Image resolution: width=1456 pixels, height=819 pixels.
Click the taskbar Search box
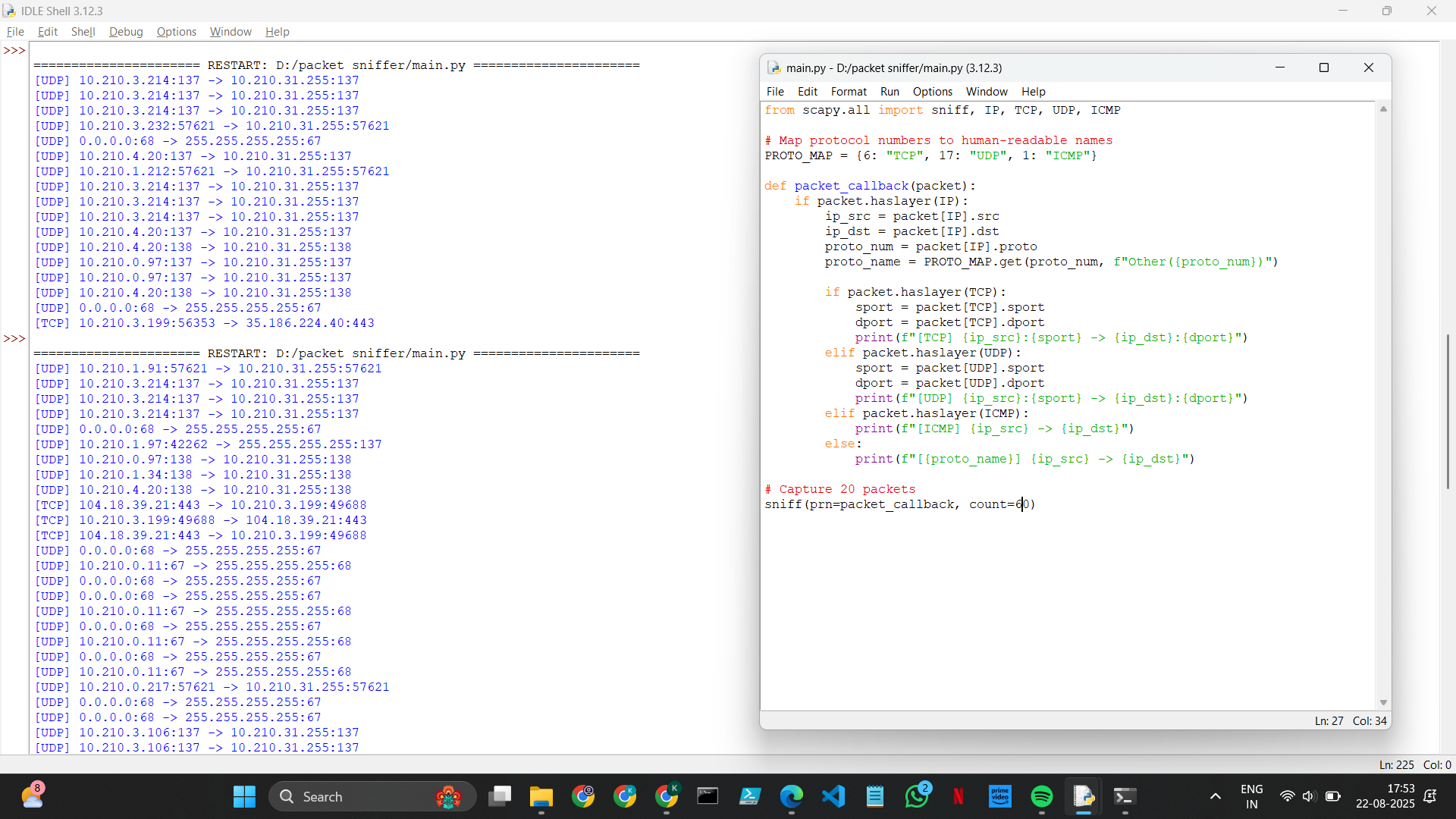coord(372,796)
